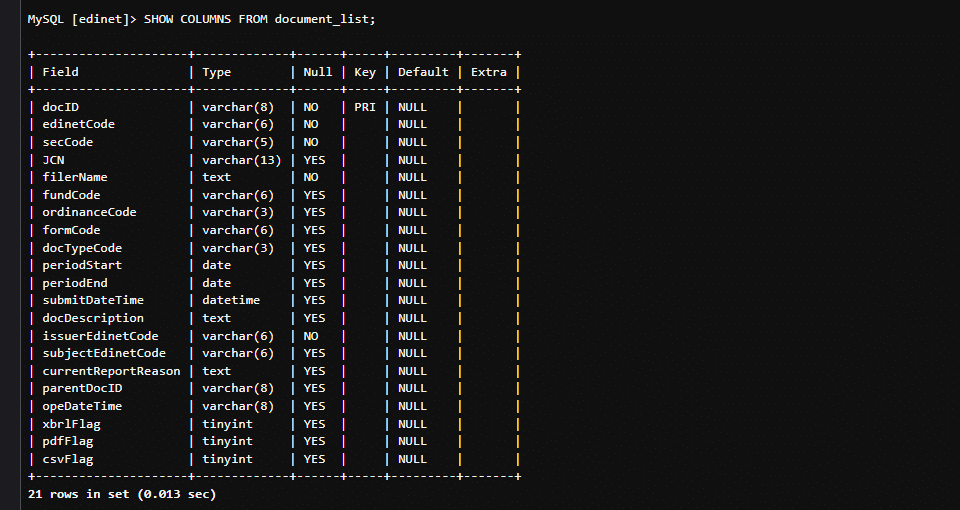The image size is (960, 510).
Task: Click the currentReportReason field name
Action: pos(111,371)
